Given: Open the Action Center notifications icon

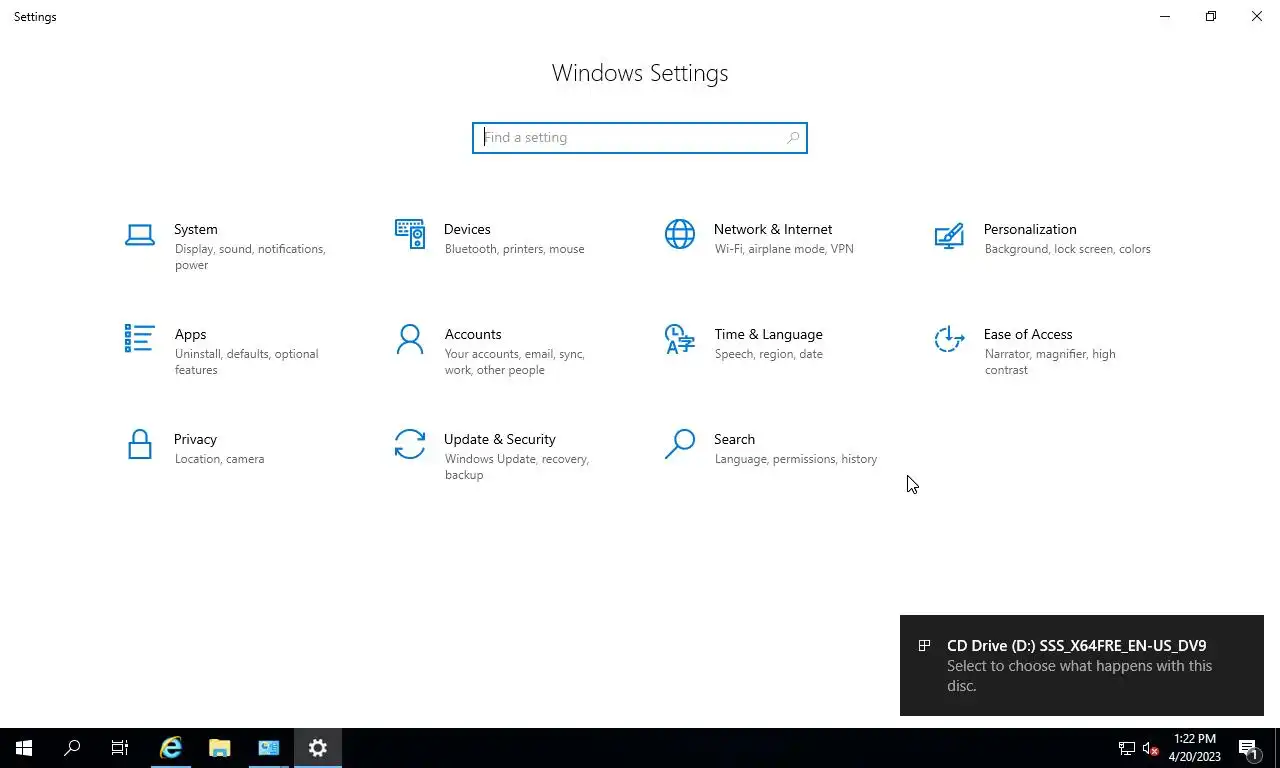Looking at the screenshot, I should [x=1248, y=748].
